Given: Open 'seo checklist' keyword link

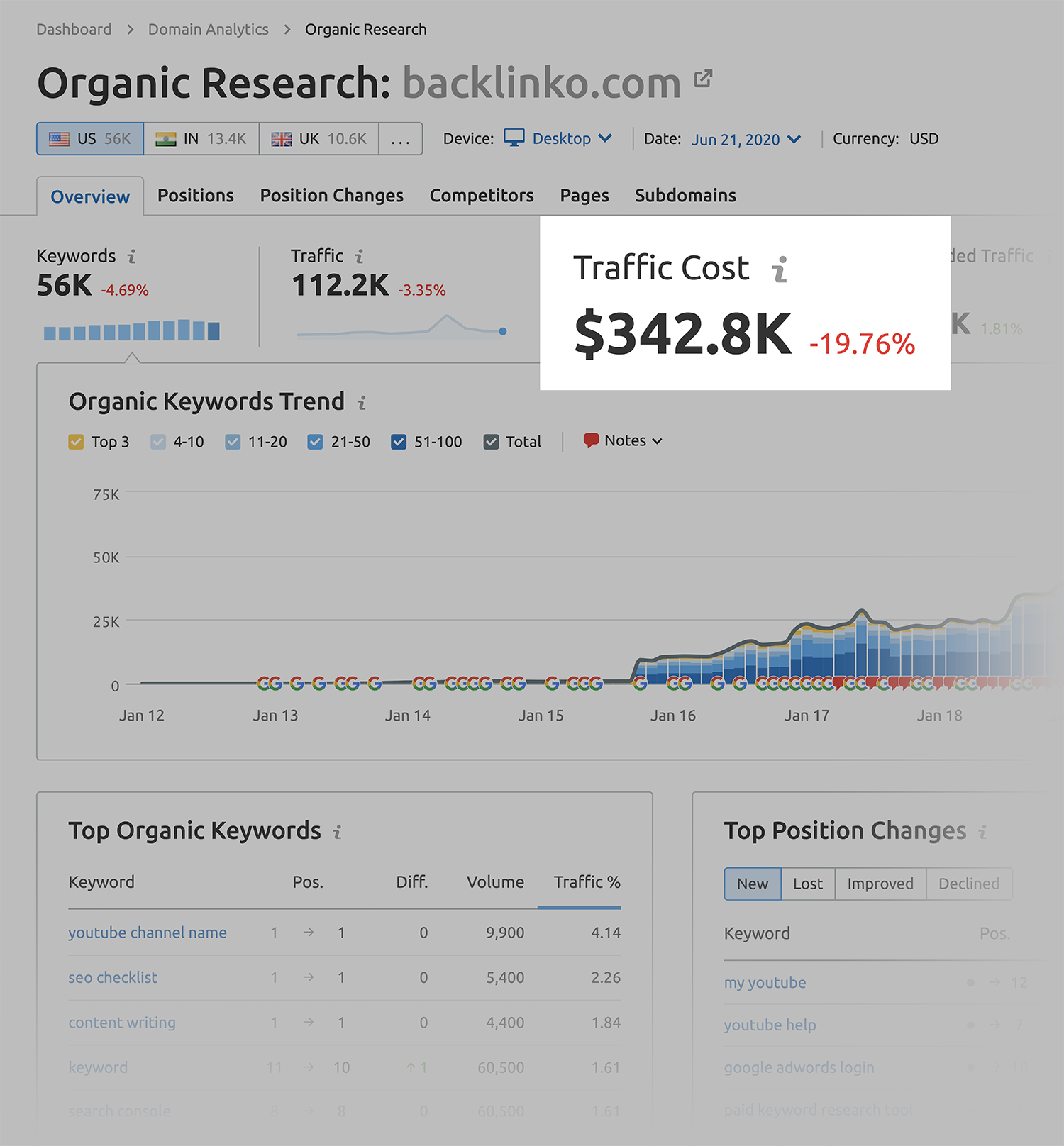Looking at the screenshot, I should 113,977.
